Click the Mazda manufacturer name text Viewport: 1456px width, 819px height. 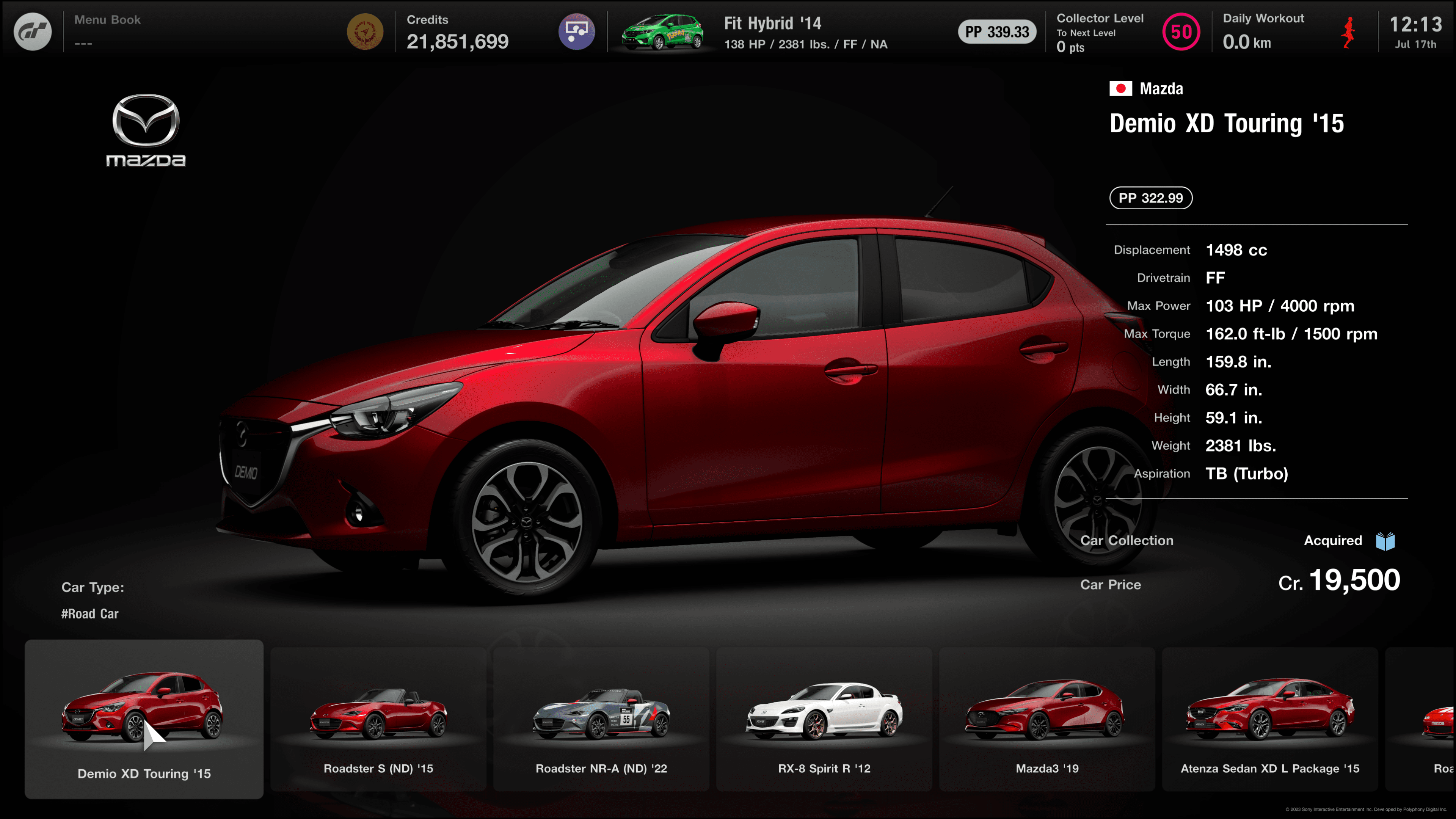point(1161,89)
